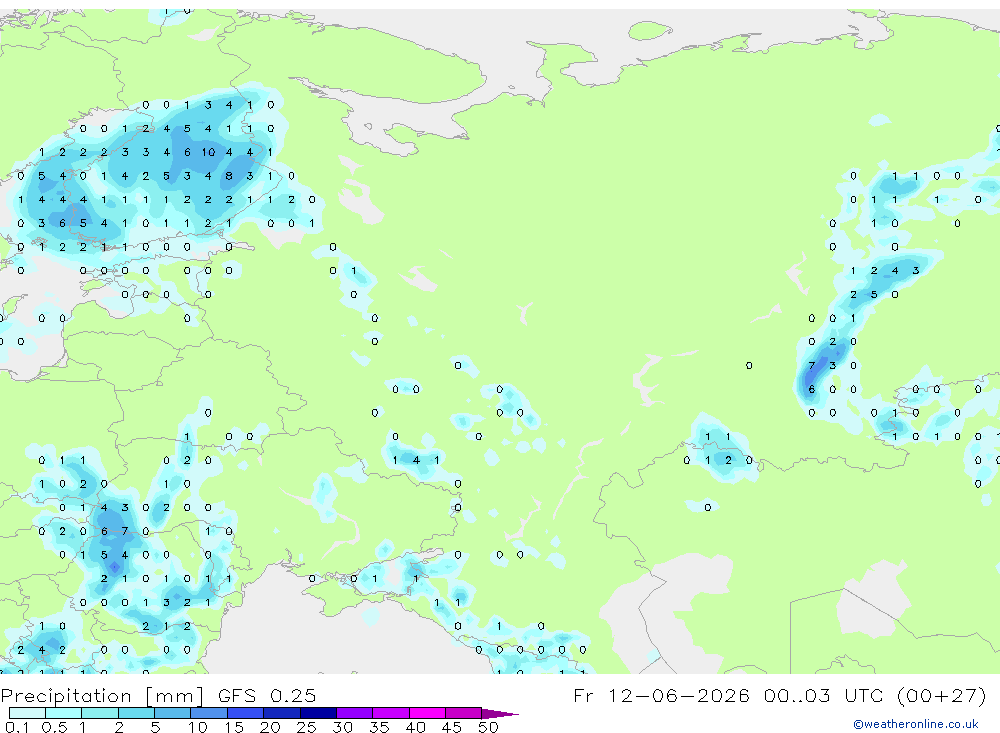
Task: Click the 'GFS 0.25' model label
Action: (267, 695)
